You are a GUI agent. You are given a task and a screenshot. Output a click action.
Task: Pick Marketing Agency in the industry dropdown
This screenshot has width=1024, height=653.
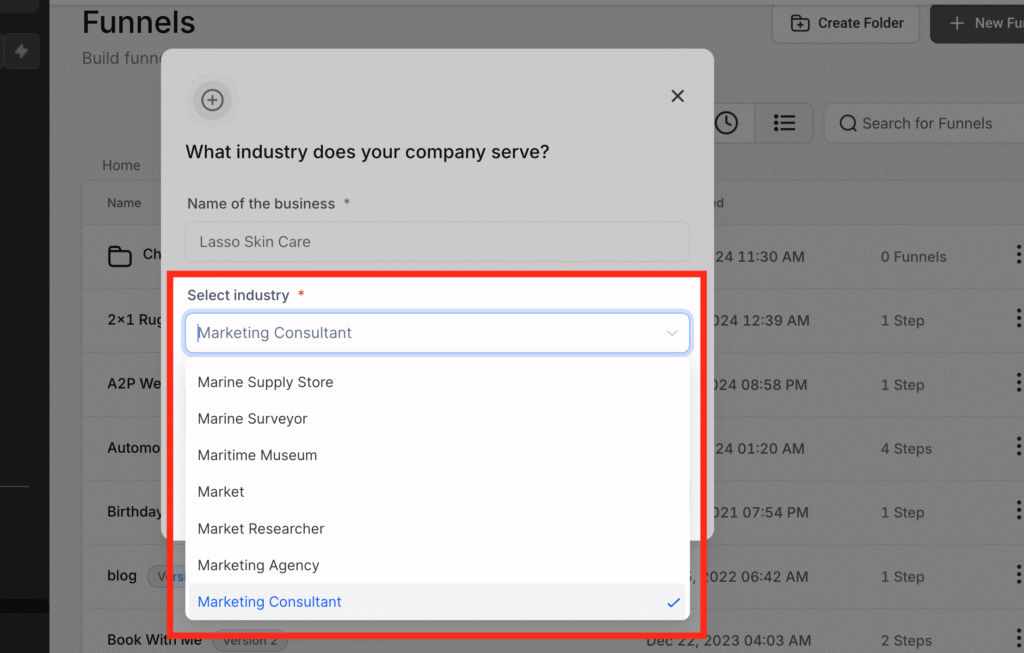258,565
